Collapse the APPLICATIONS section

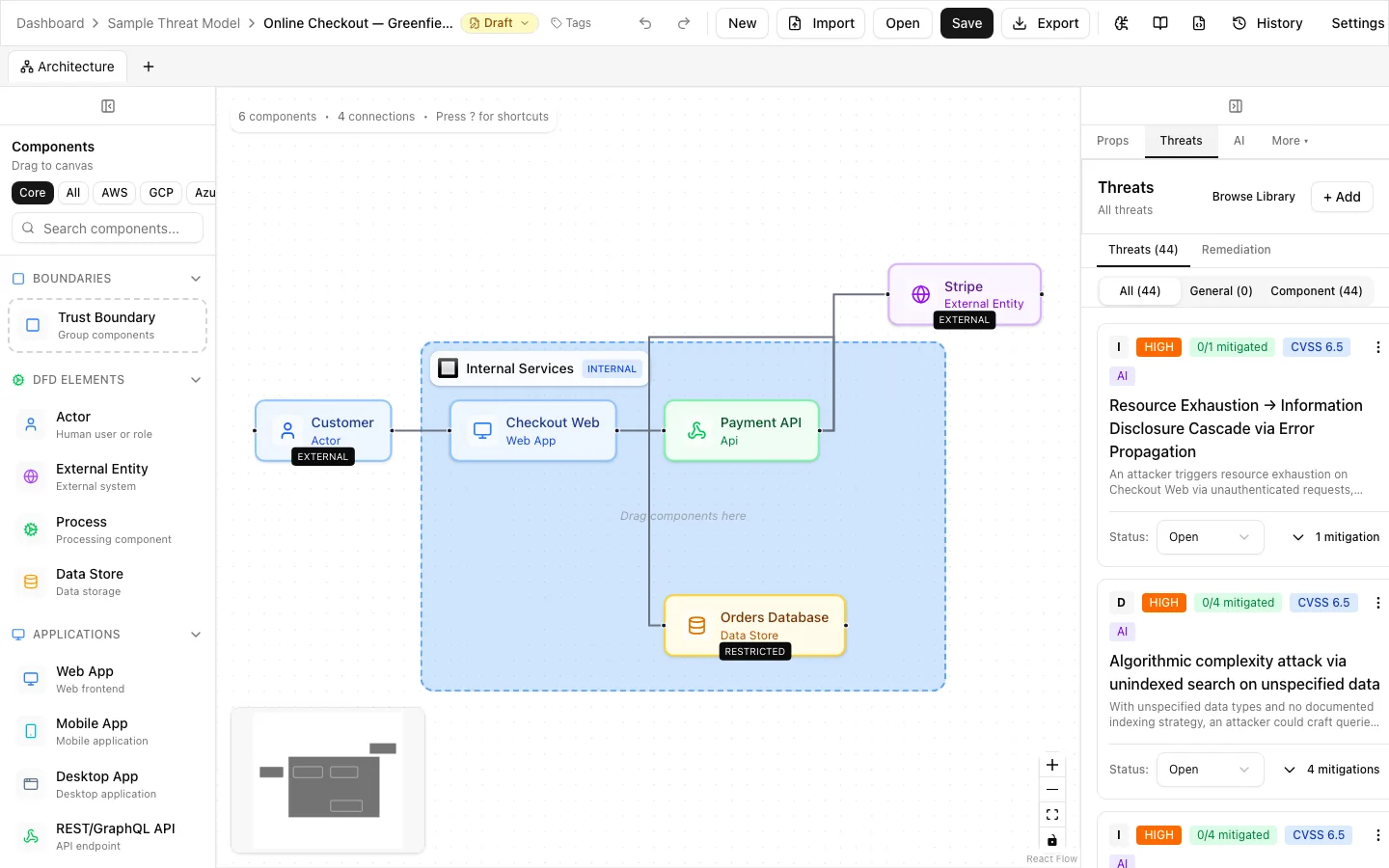tap(196, 635)
